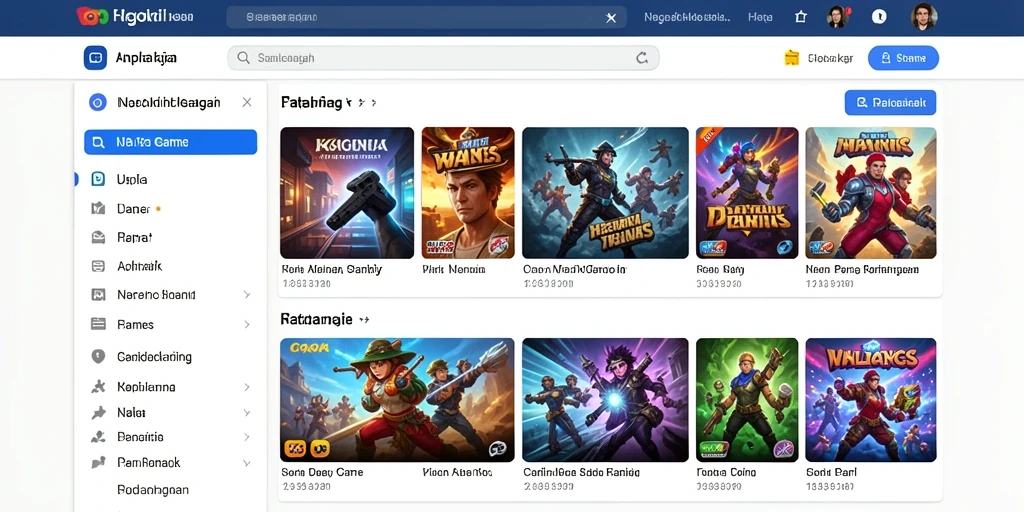Click the blue round badge on Rooo Sary card
The height and width of the screenshot is (512, 1024).
784,247
